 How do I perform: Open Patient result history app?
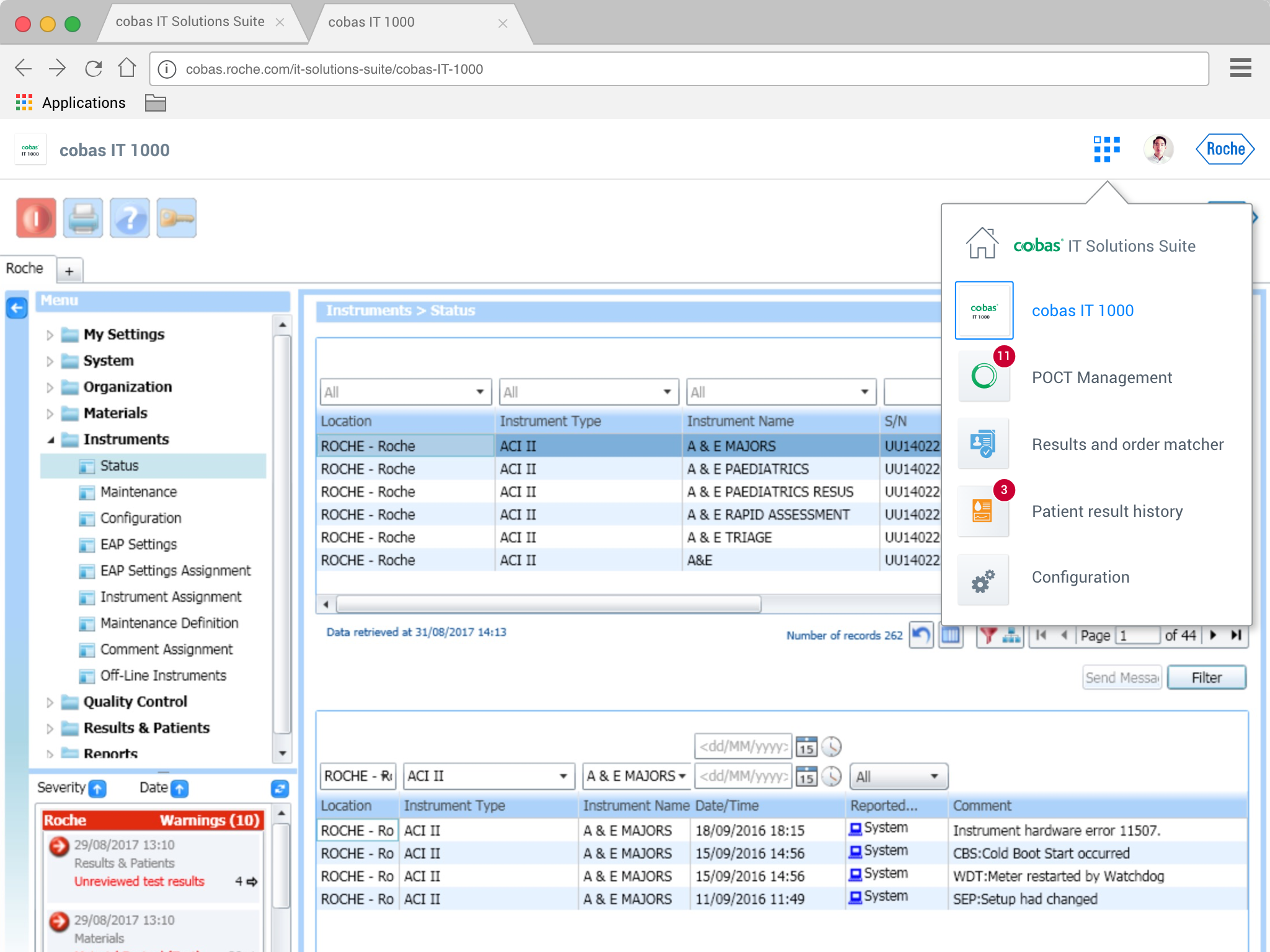coord(984,511)
